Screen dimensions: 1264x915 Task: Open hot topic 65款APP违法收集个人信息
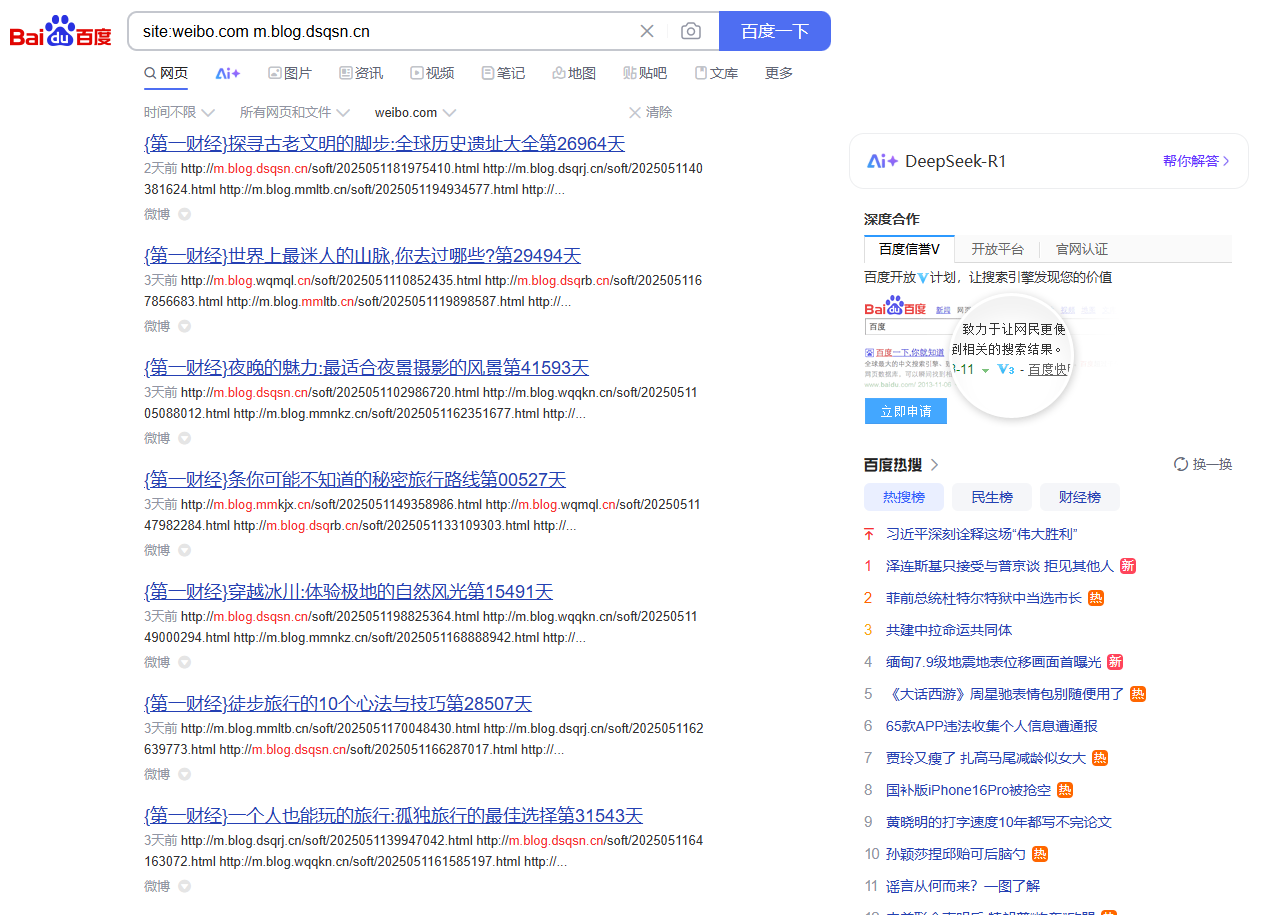(991, 726)
